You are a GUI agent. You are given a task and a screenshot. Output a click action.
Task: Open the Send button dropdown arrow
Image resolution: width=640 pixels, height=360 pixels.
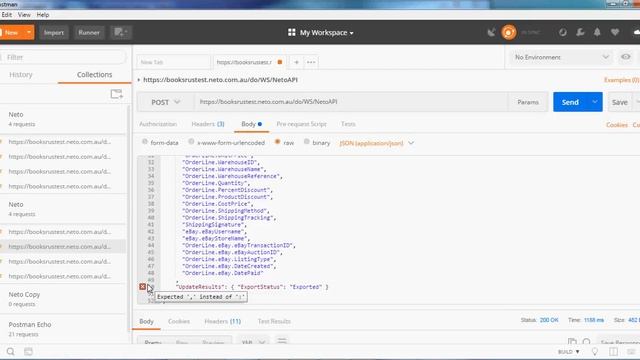tap(595, 102)
